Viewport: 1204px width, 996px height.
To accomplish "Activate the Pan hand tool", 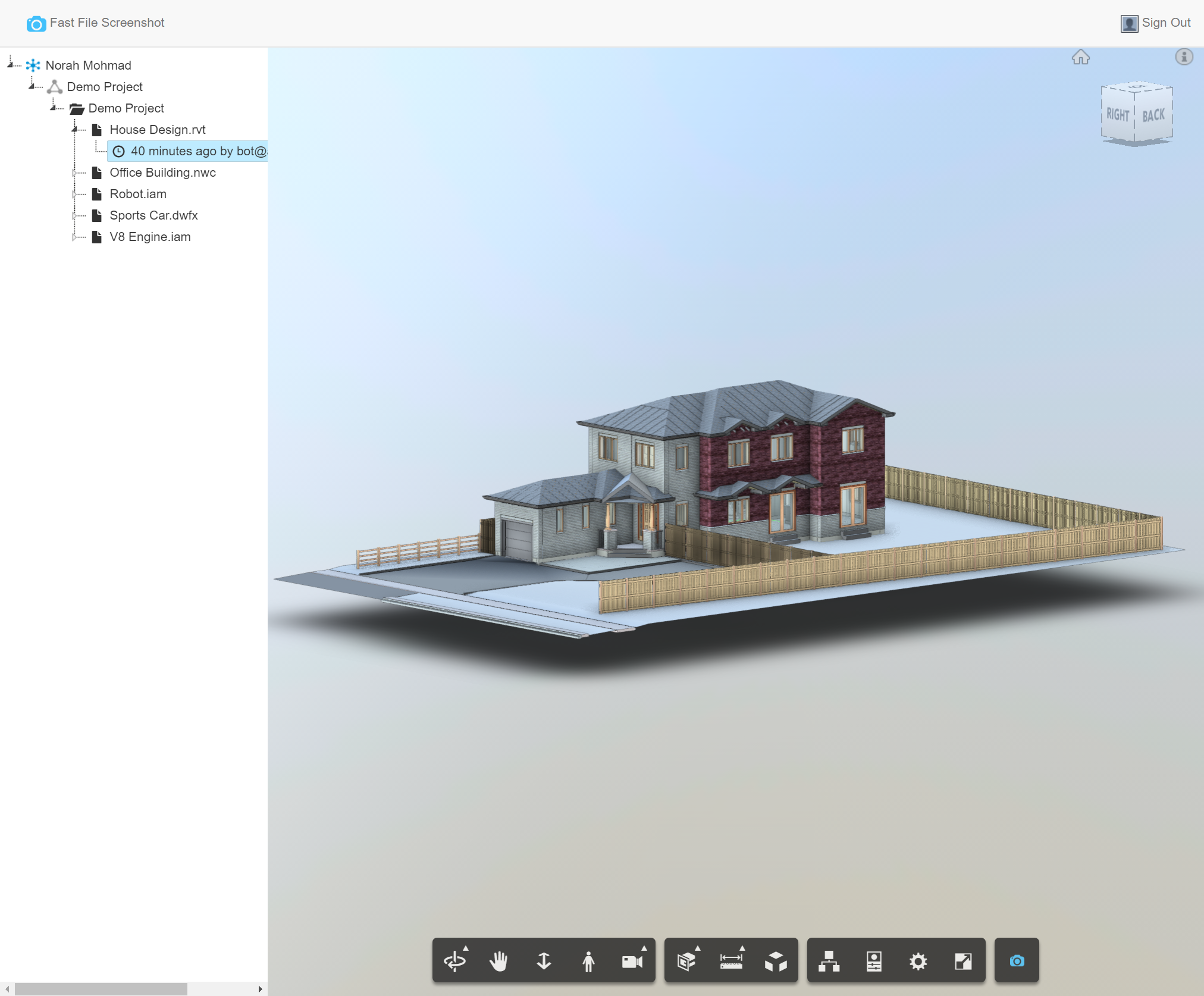I will tap(499, 961).
